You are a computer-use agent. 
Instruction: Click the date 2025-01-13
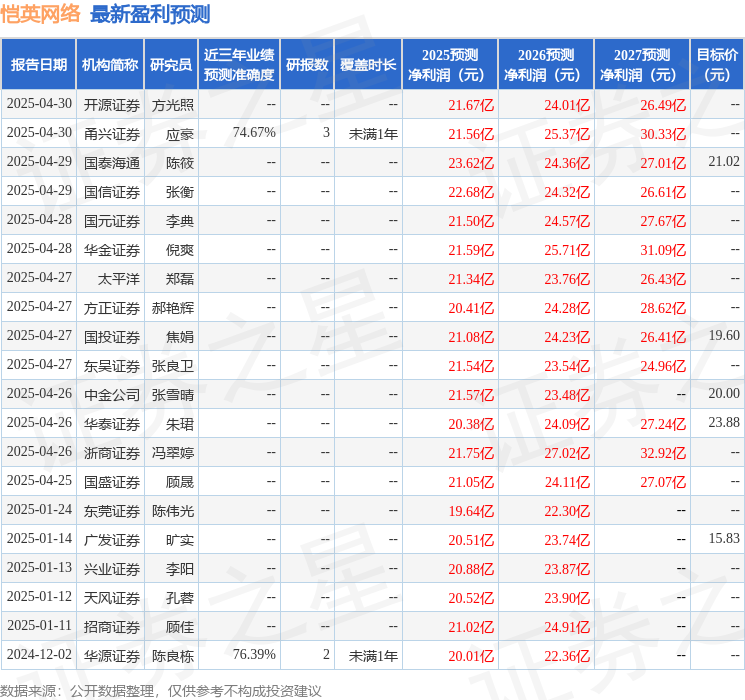[x=39, y=567]
